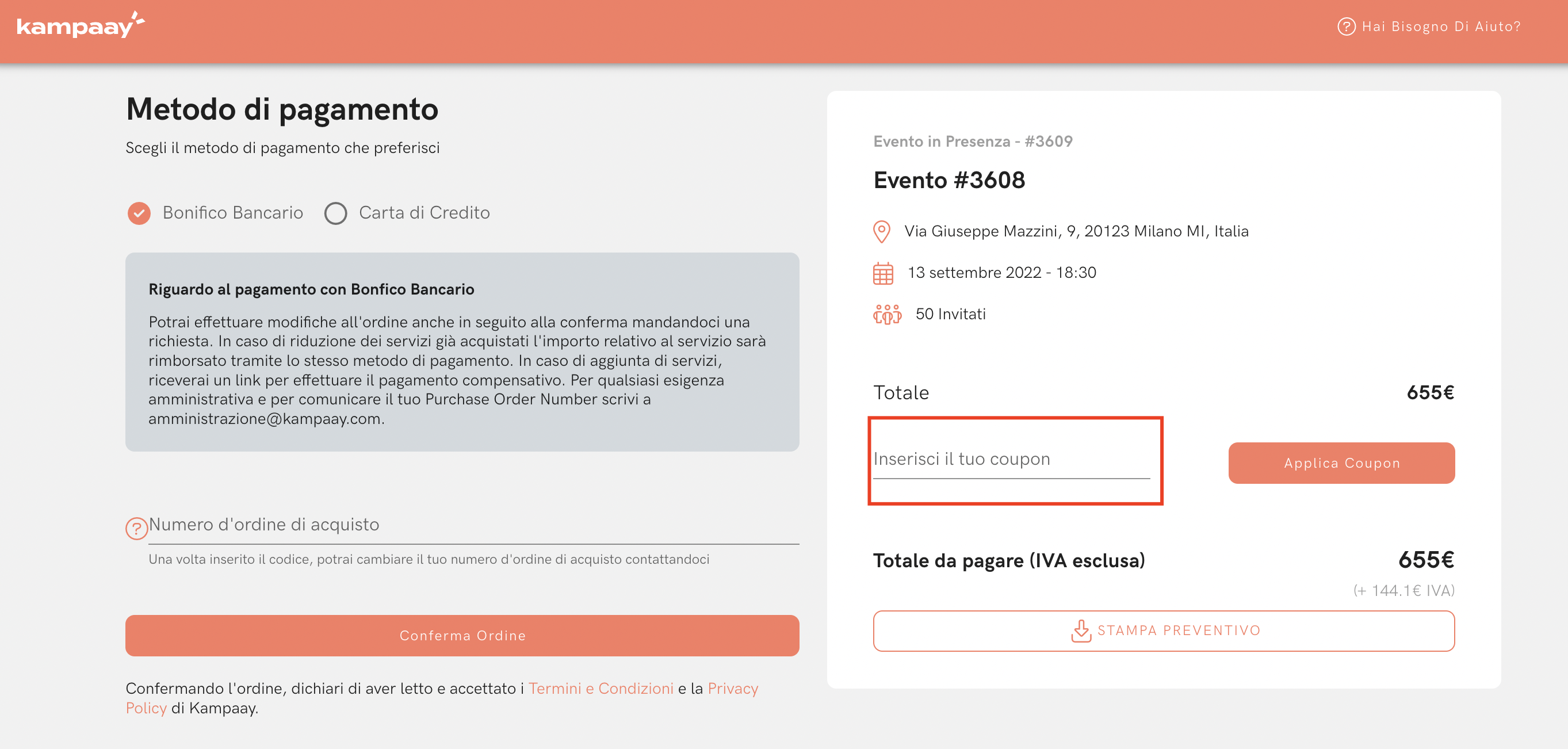Click the Hai Bisogno Di Aiuto link
This screenshot has height=749, width=1568.
1429,26
